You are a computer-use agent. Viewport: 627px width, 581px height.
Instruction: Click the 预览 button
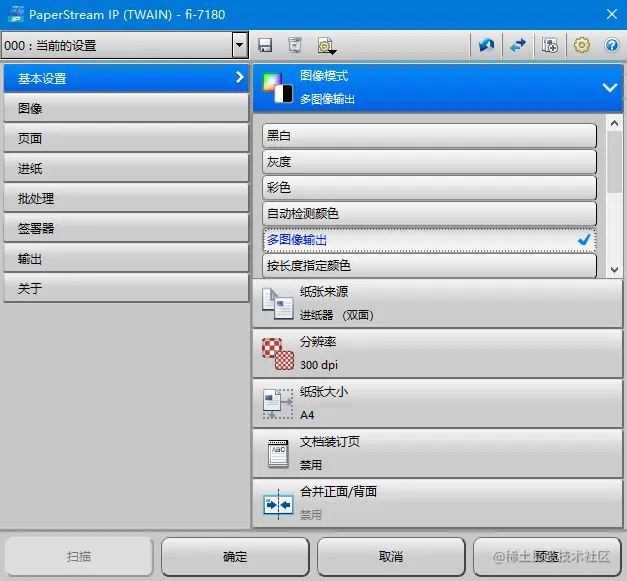click(547, 556)
